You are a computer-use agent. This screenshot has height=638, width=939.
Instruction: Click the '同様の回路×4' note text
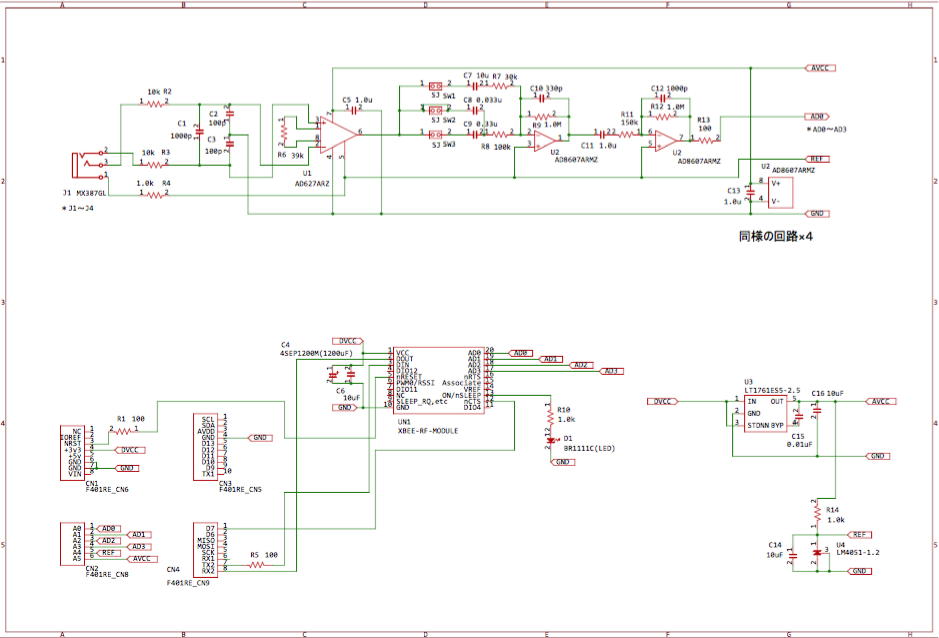tap(776, 236)
